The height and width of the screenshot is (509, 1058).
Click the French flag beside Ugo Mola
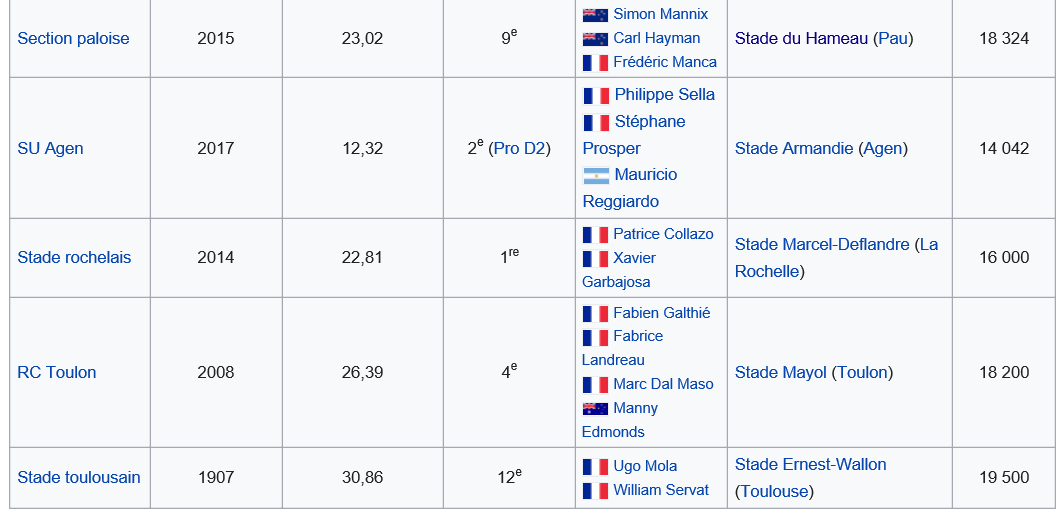pyautogui.click(x=595, y=466)
